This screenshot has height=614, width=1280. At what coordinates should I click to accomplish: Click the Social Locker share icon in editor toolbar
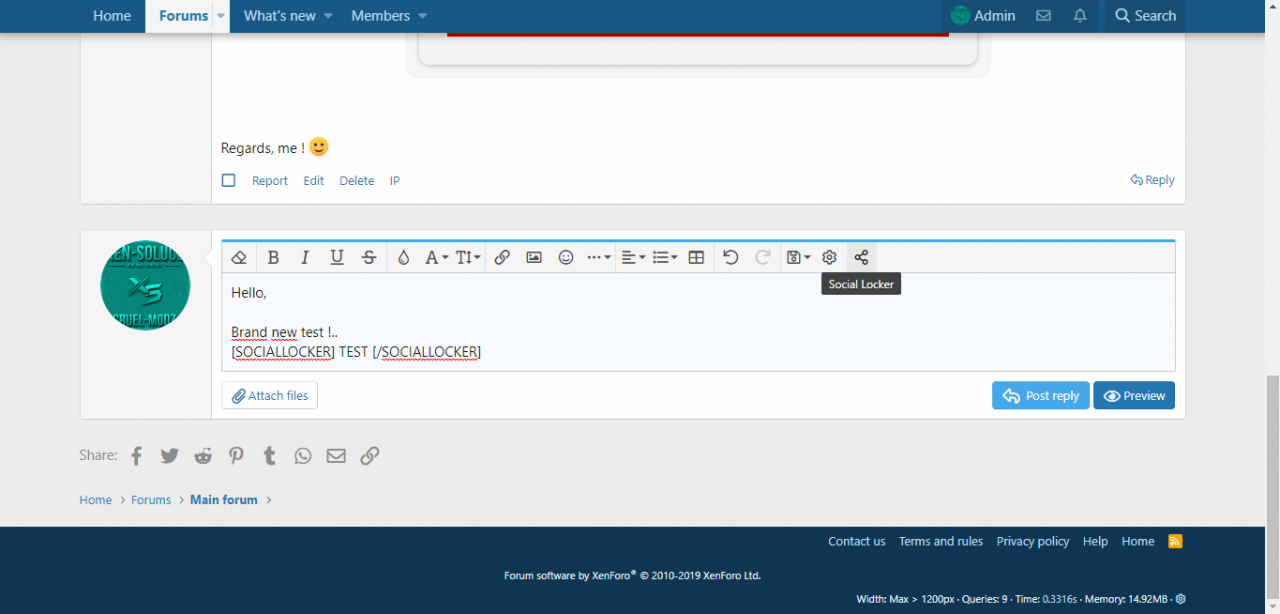click(861, 257)
